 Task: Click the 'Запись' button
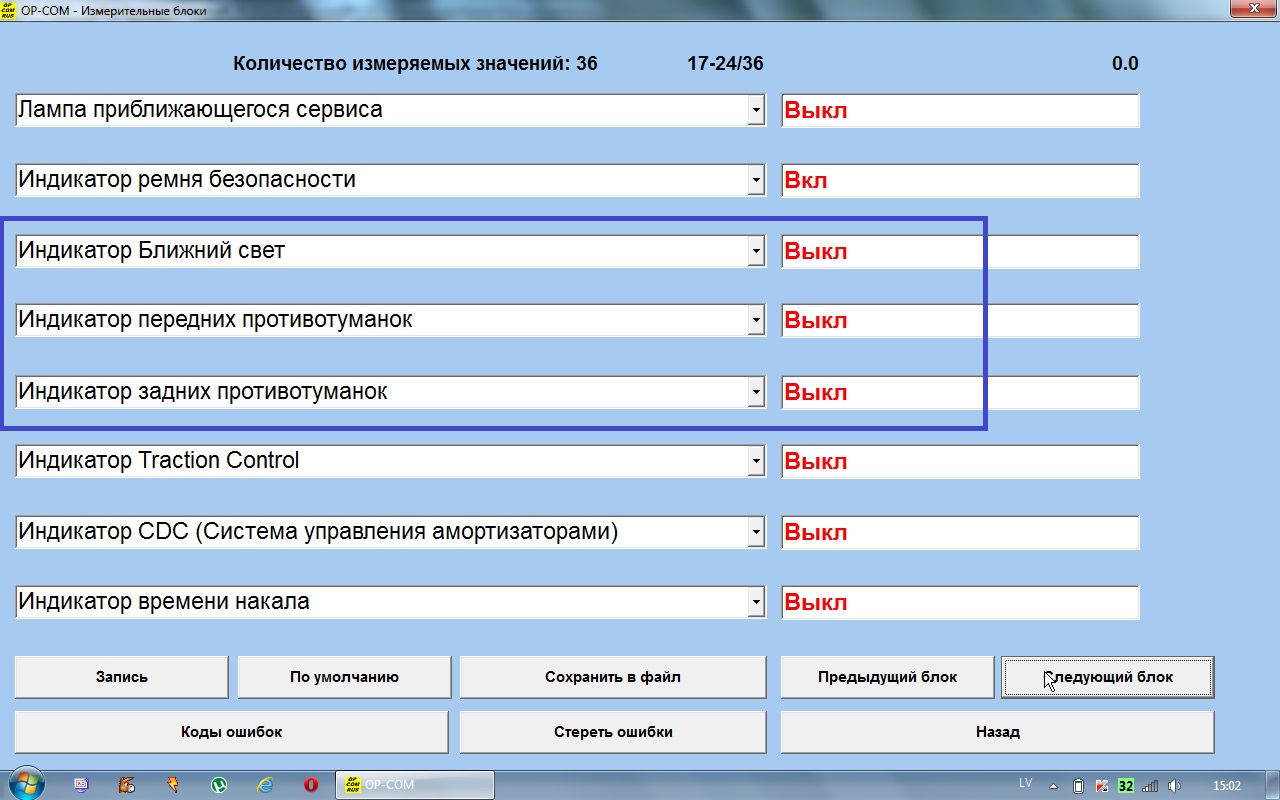122,677
